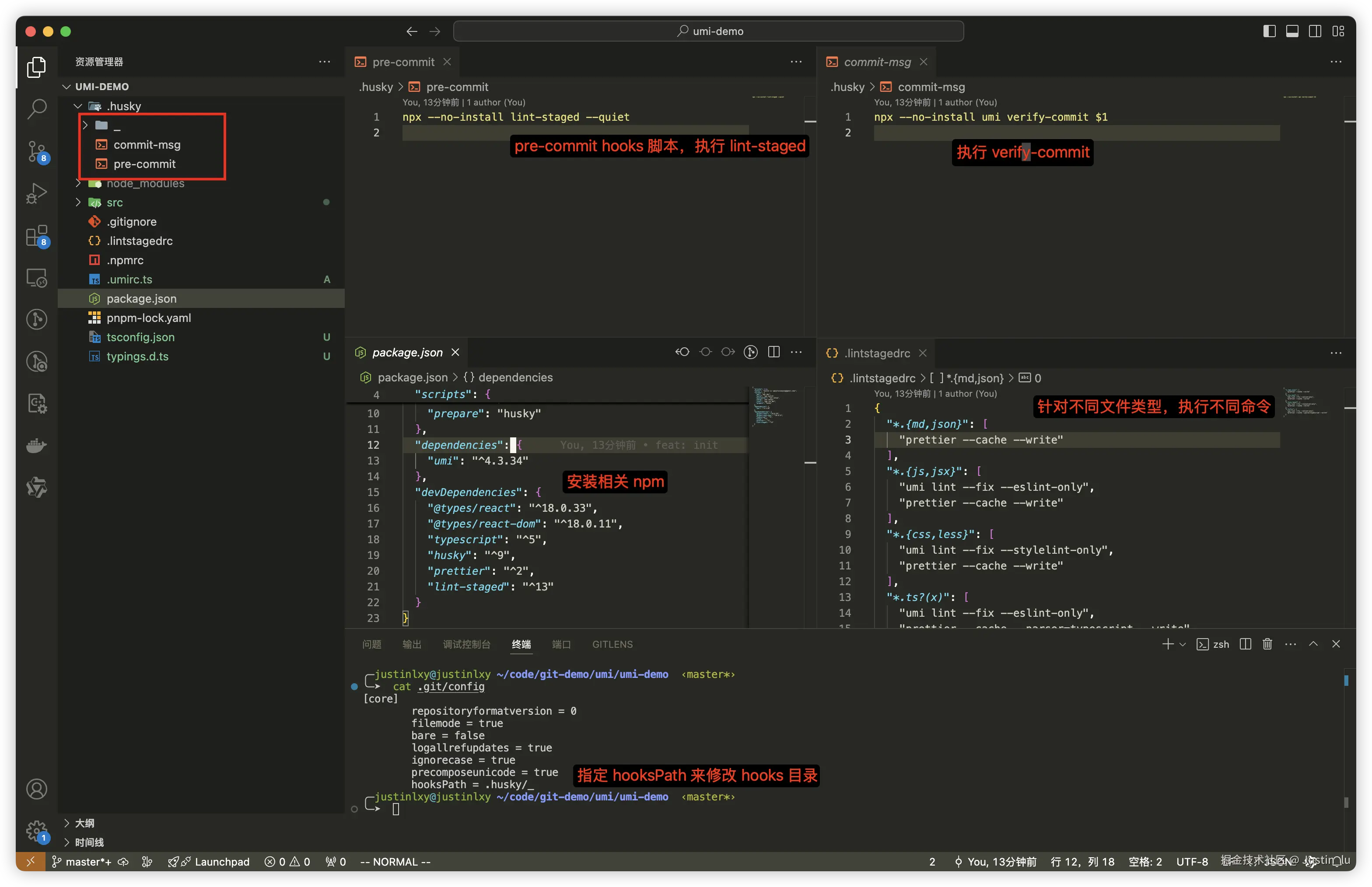Switch to the 输出 panel tab

(411, 644)
